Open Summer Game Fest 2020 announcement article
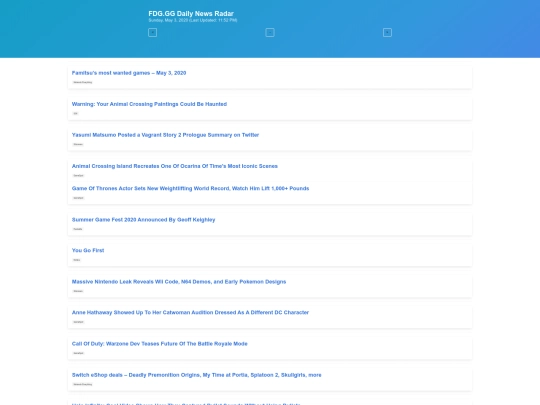 point(143,220)
